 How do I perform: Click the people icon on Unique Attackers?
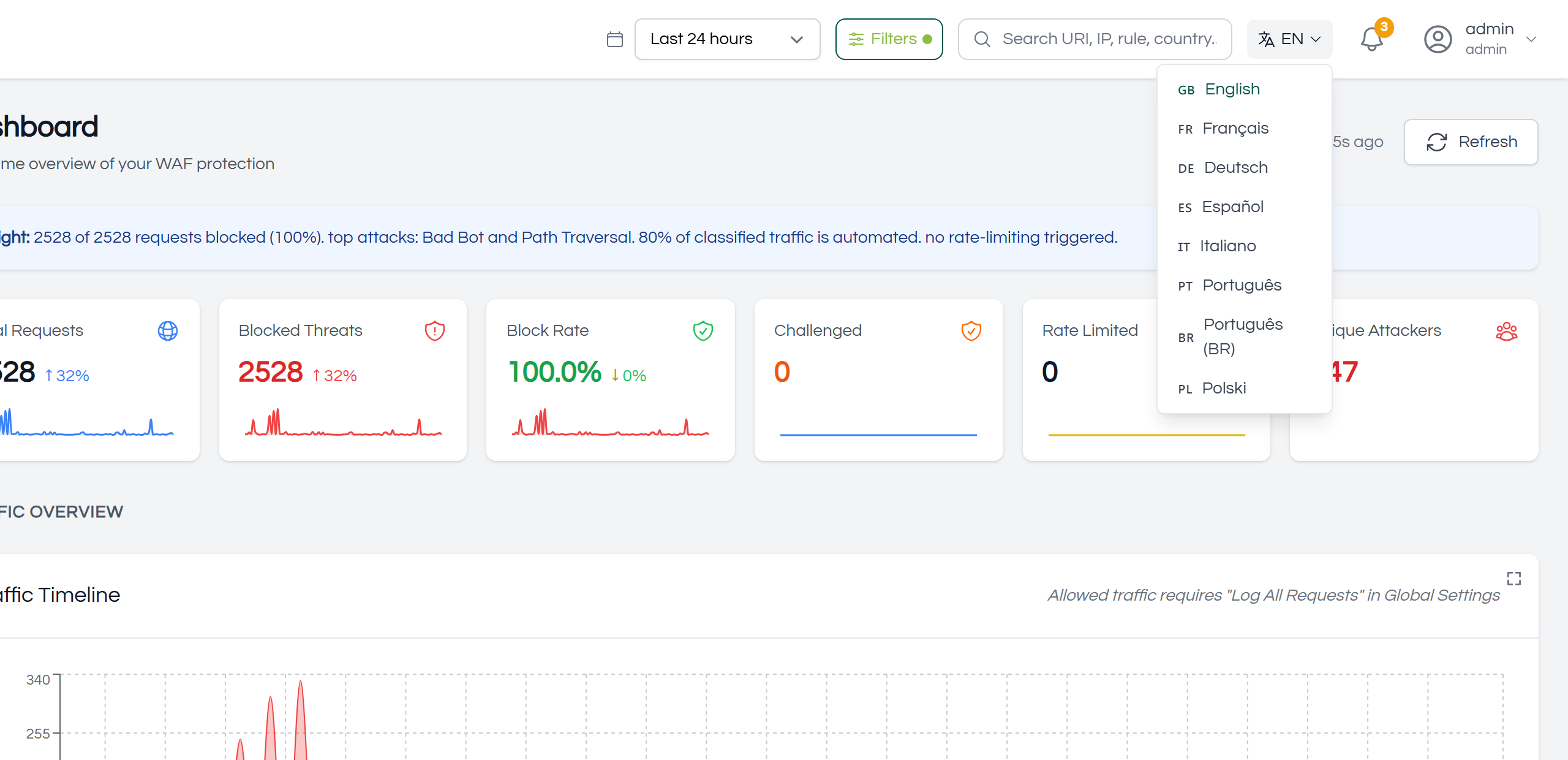(x=1507, y=331)
